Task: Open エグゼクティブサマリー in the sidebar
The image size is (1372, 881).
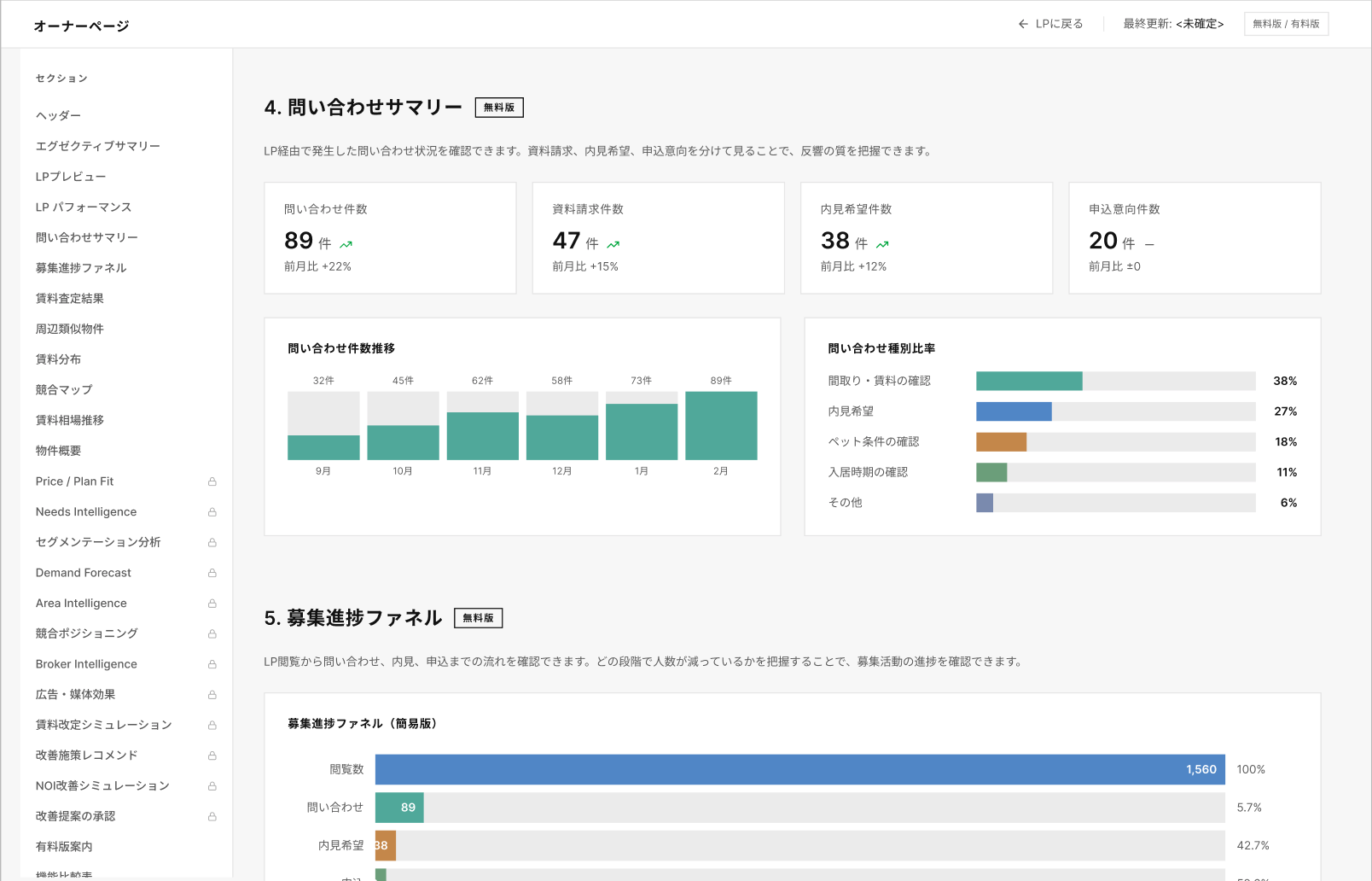Action: [x=98, y=146]
